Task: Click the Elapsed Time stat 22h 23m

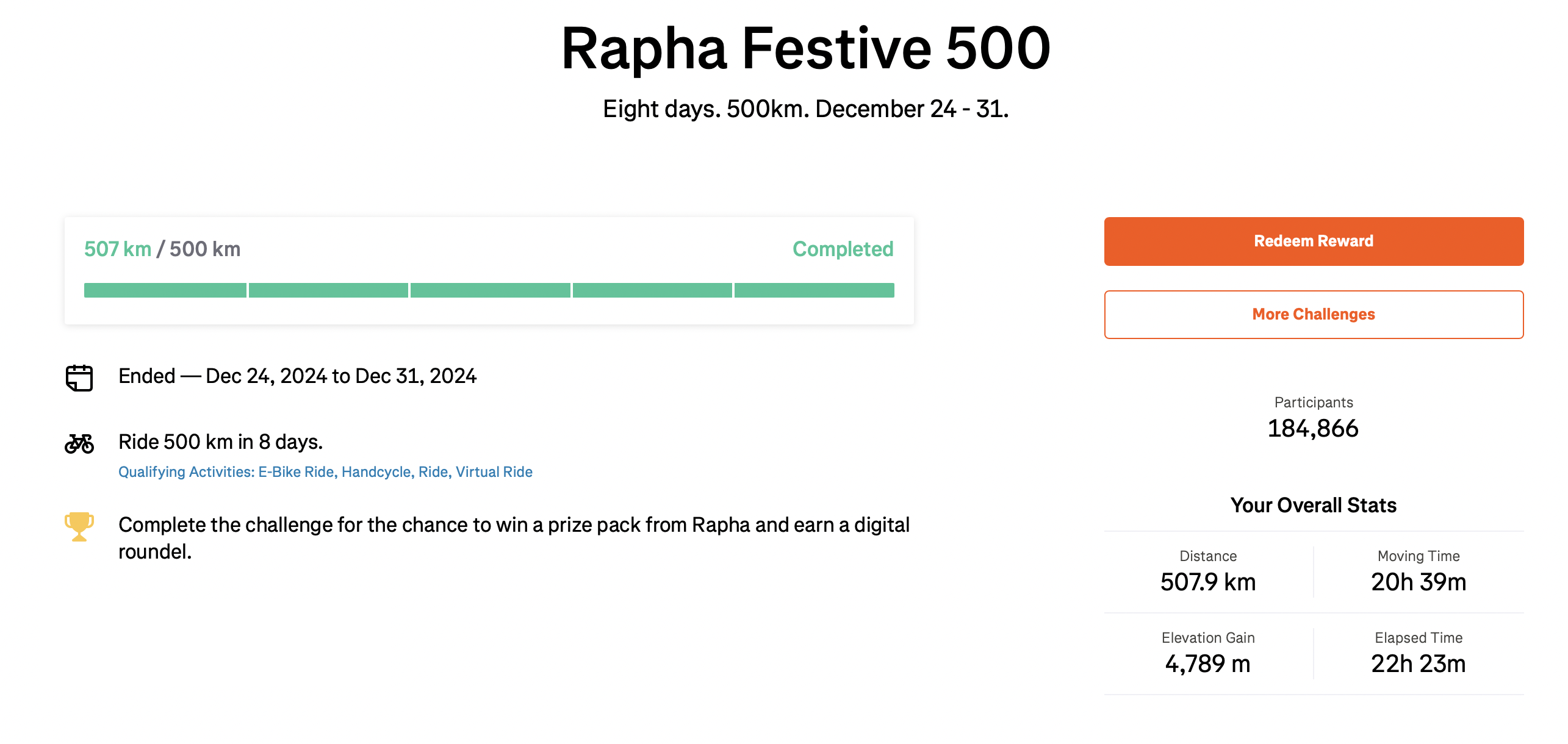Action: click(x=1419, y=664)
